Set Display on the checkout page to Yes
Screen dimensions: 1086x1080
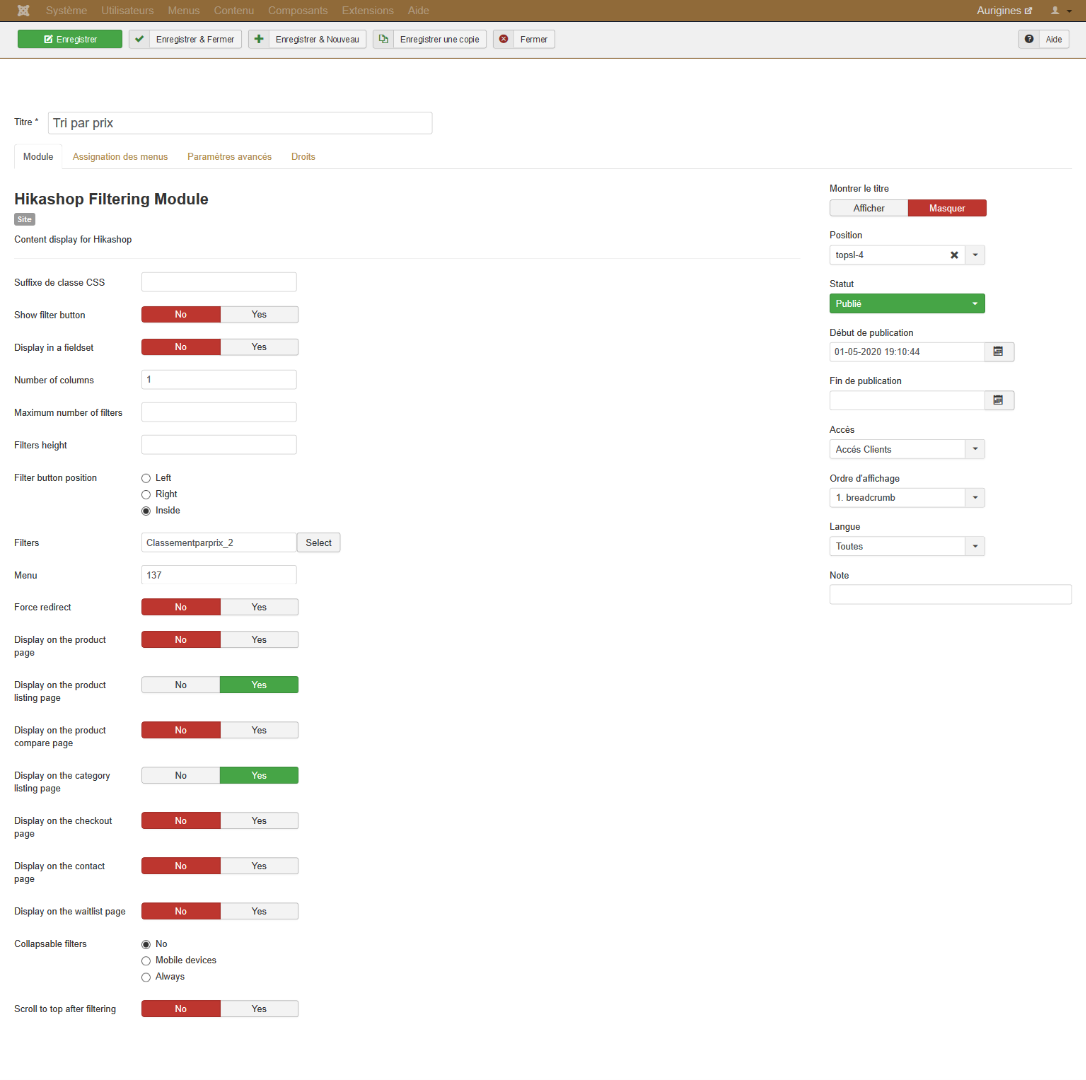259,821
